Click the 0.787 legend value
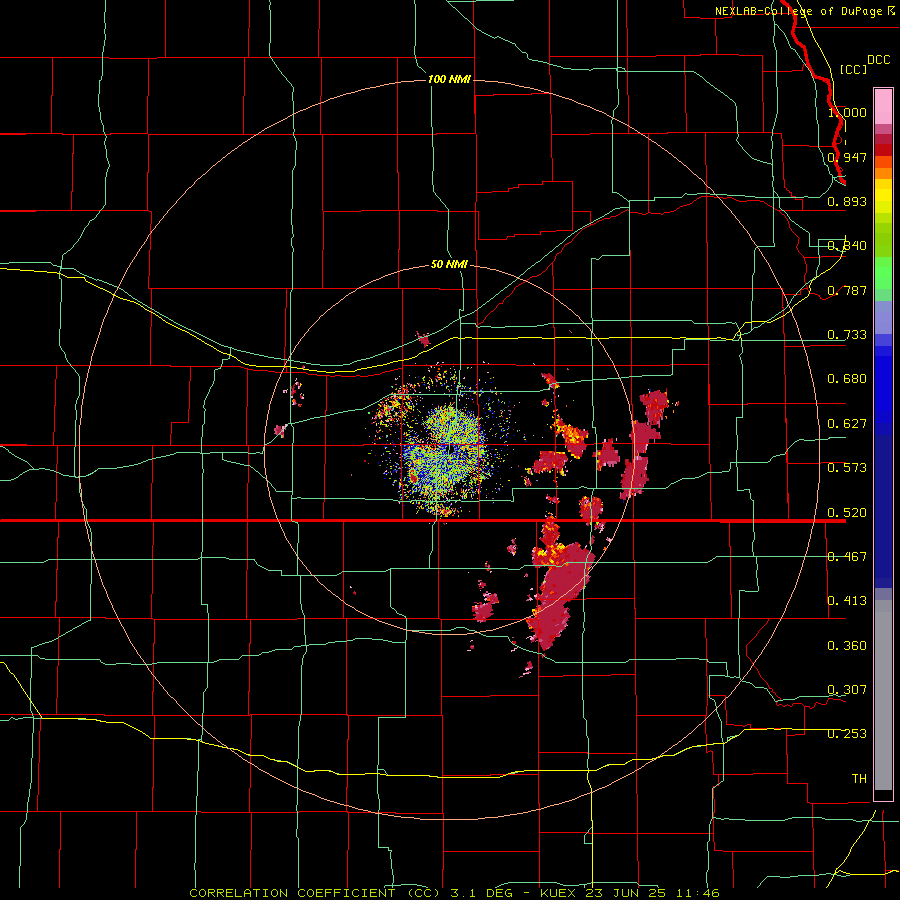900x900 pixels. click(x=847, y=290)
